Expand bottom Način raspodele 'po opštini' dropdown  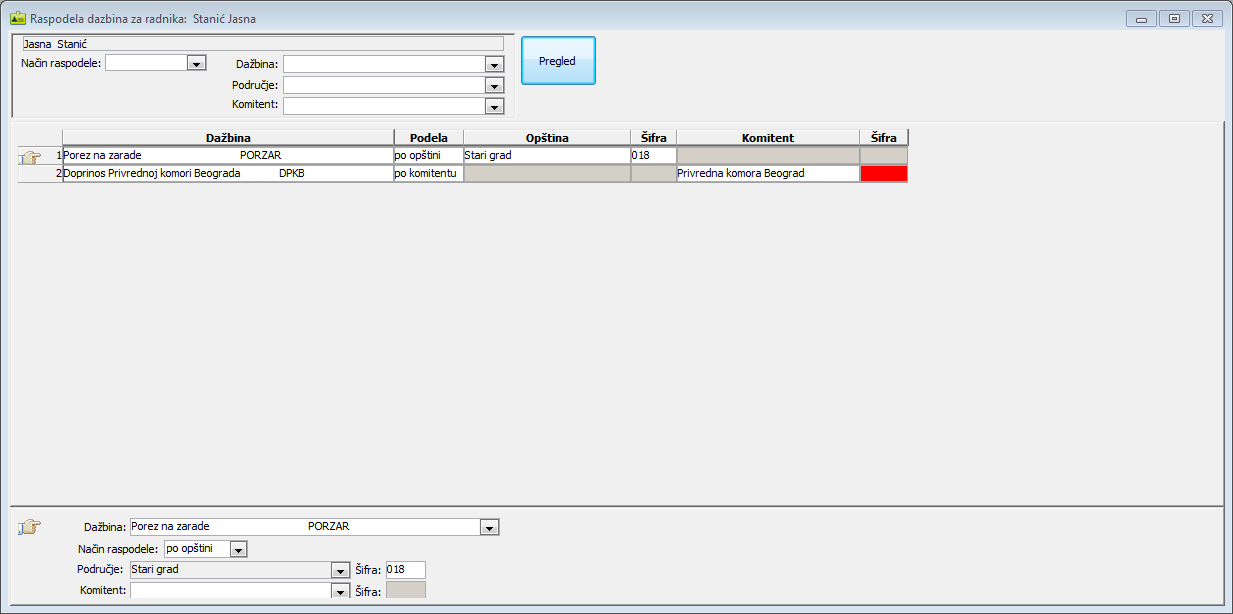tap(237, 549)
